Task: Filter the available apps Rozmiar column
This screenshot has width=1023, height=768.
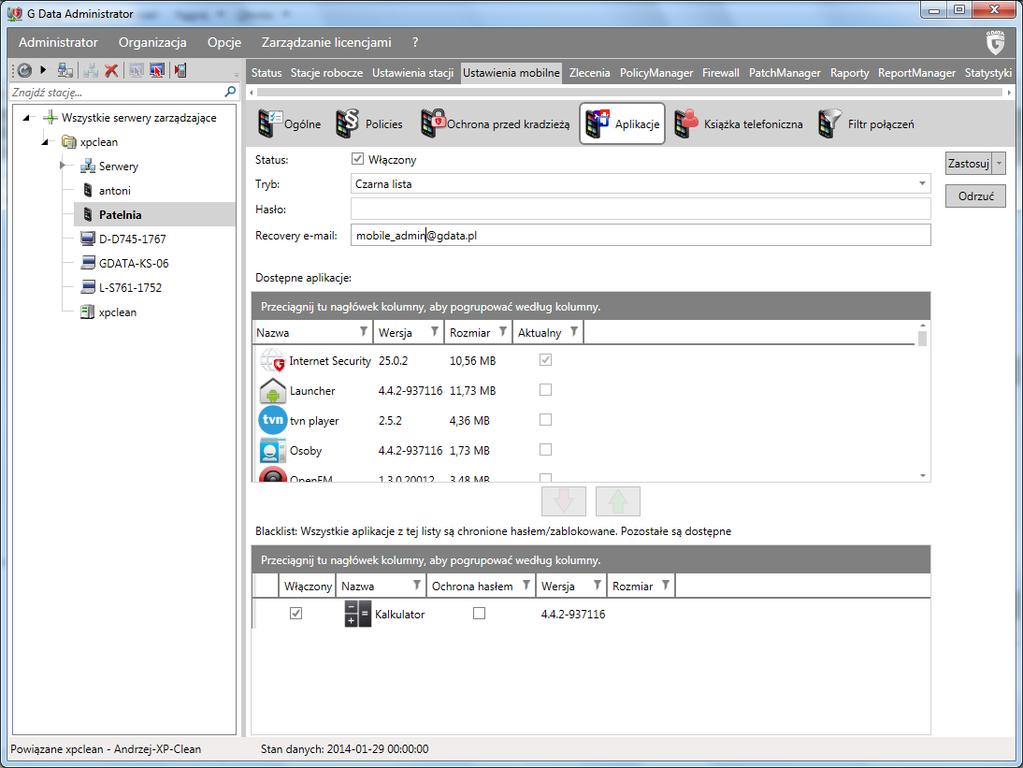Action: (x=503, y=331)
